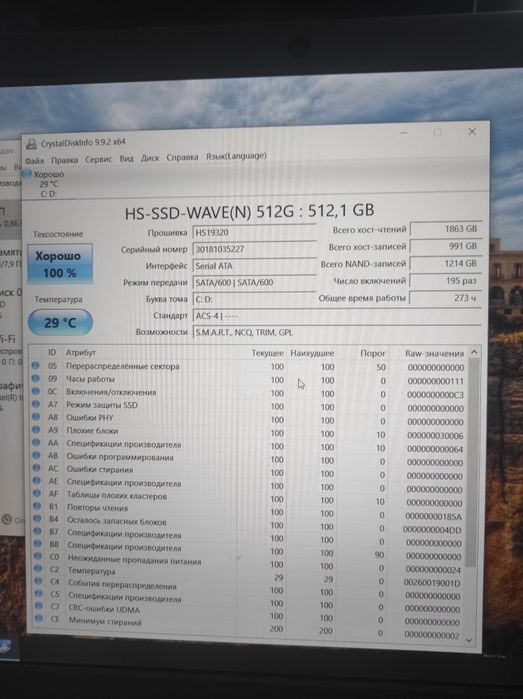Click status dot for A8 Ошибки PHY
Image resolution: width=523 pixels, height=699 pixels.
pos(36,417)
